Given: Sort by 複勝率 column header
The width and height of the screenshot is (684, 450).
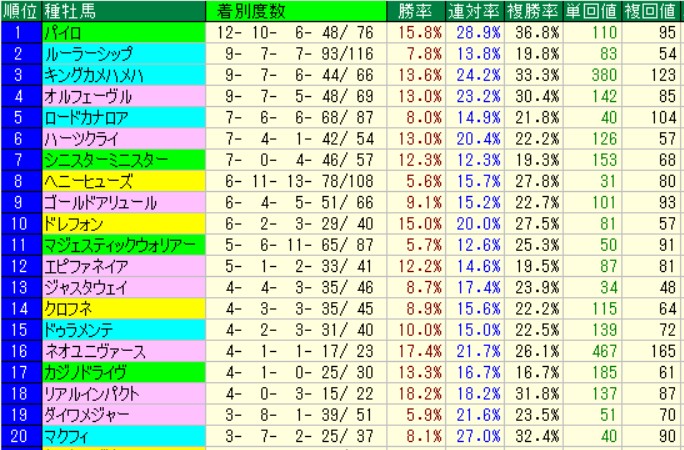Looking at the screenshot, I should point(534,11).
